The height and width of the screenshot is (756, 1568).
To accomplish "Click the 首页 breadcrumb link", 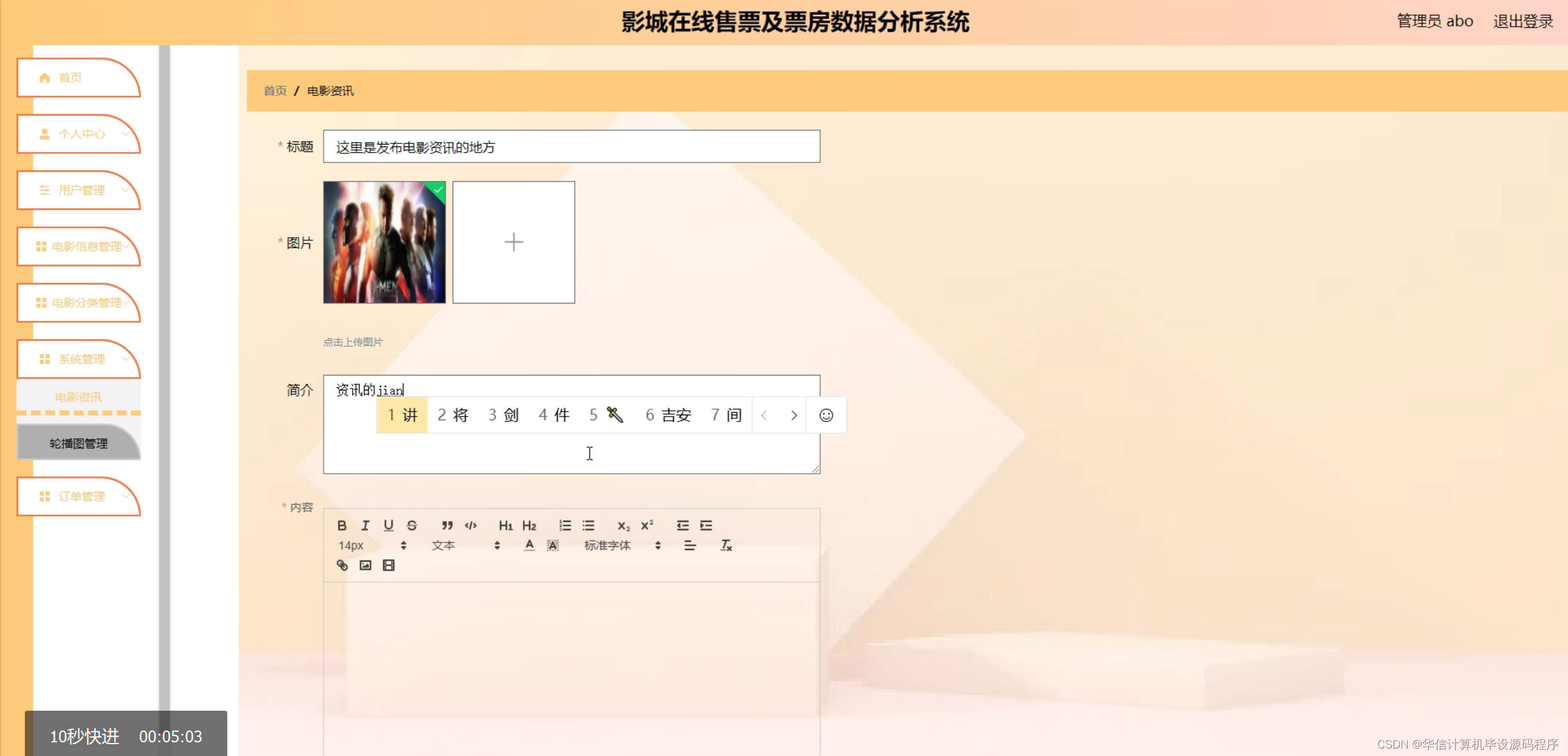I will click(275, 91).
